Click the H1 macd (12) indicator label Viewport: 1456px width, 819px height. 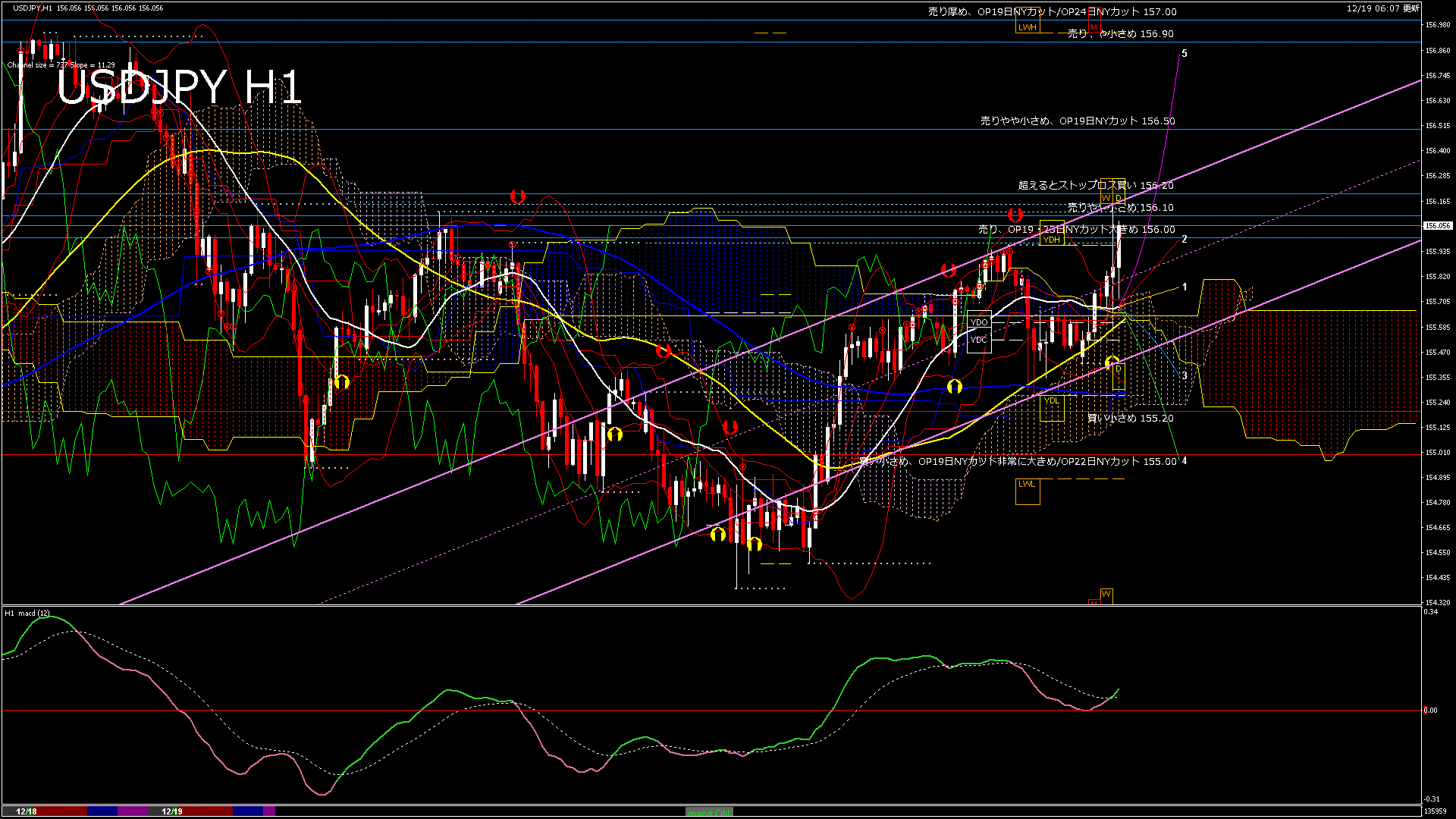[27, 613]
